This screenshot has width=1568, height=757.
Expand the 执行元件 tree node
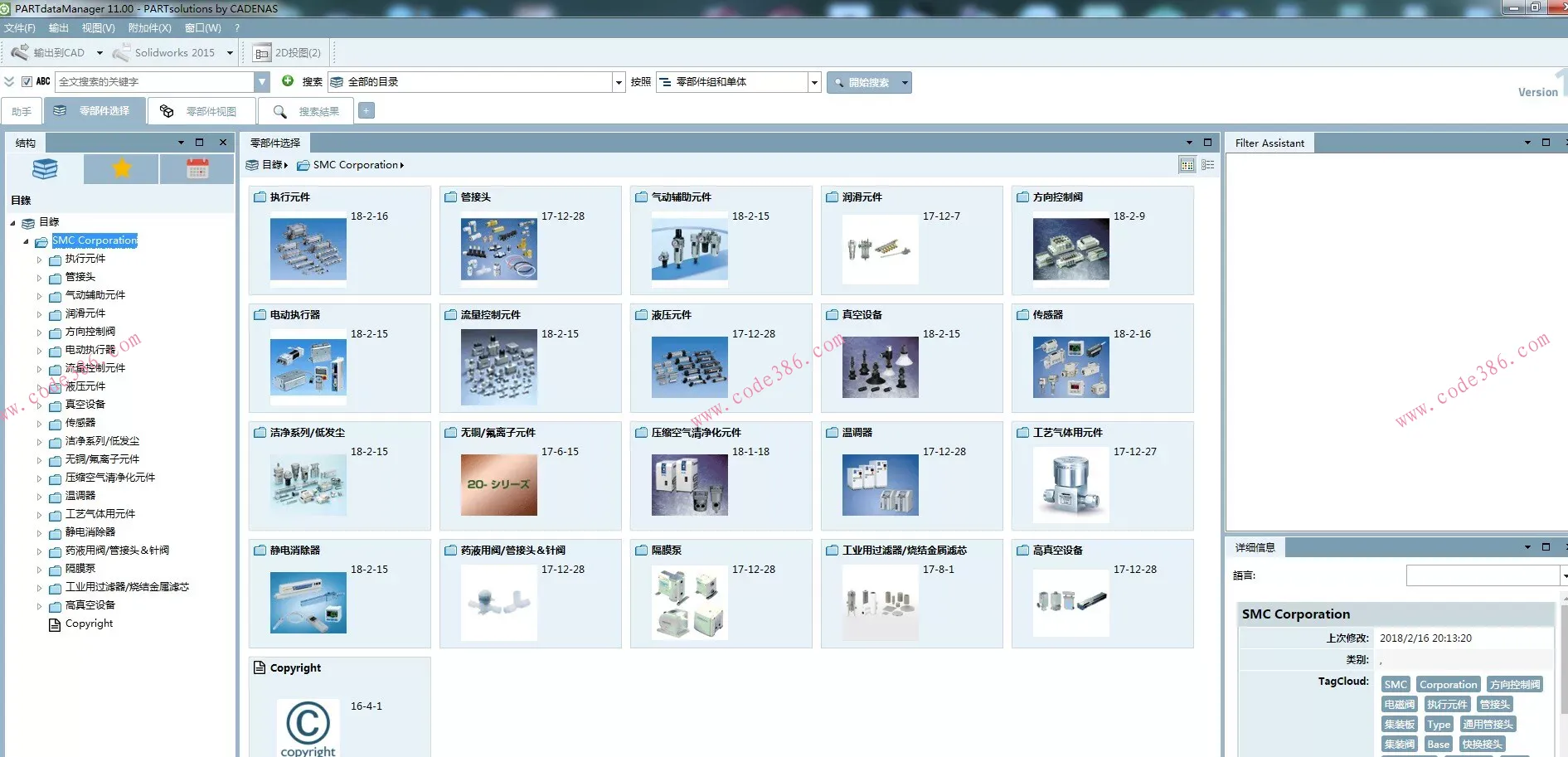coord(39,260)
